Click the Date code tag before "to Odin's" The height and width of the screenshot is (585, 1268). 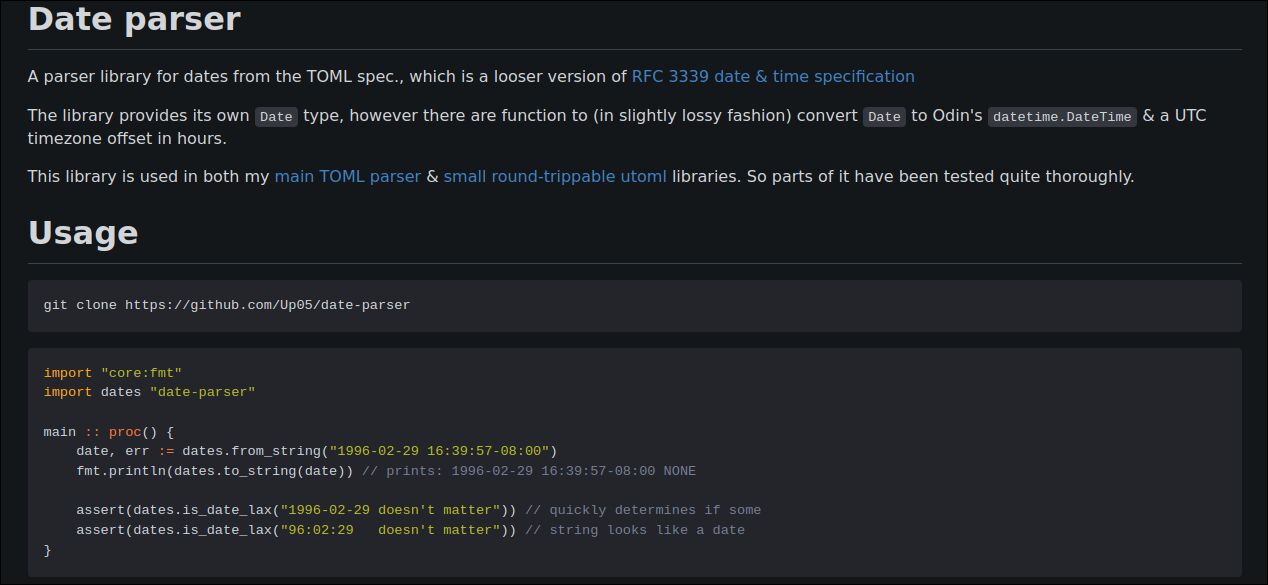pos(884,117)
